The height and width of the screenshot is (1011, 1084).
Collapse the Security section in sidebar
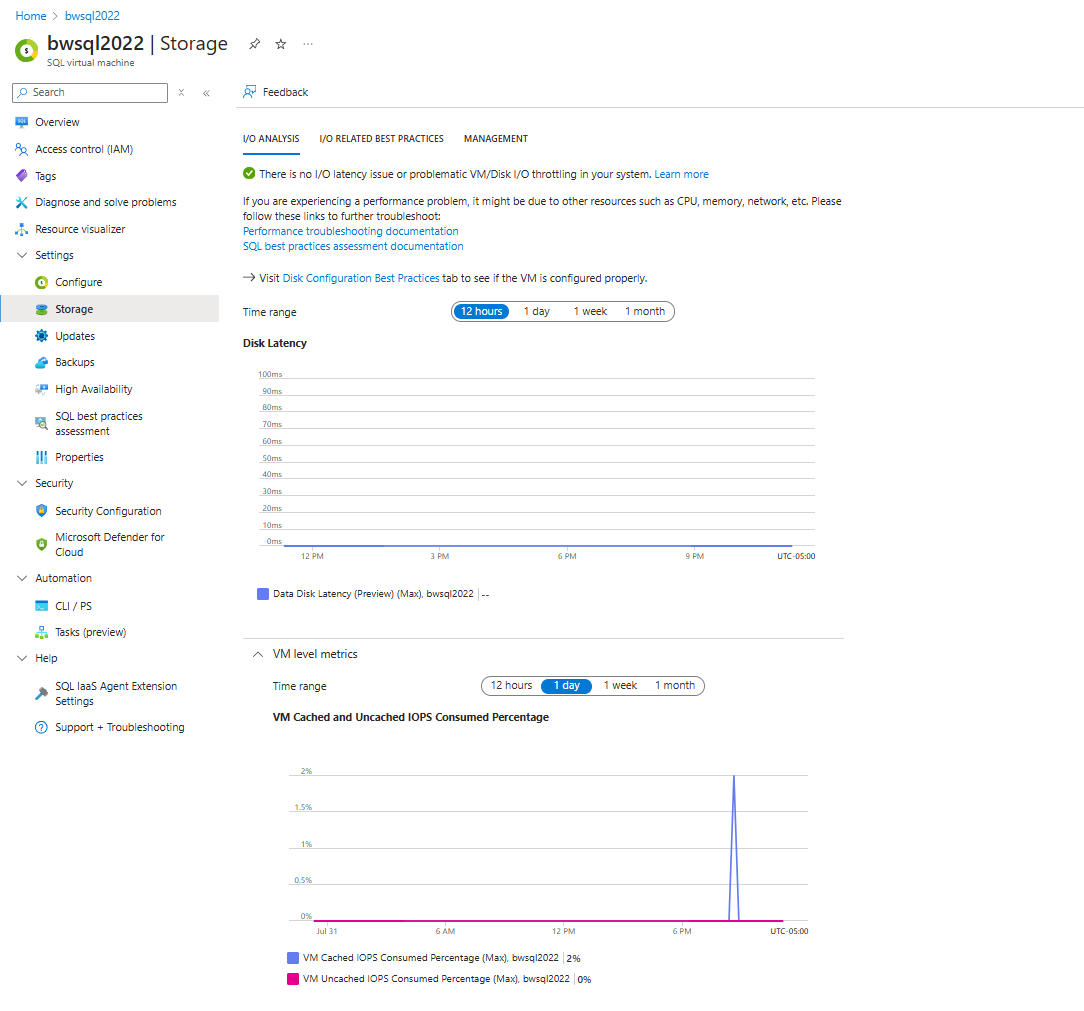22,483
